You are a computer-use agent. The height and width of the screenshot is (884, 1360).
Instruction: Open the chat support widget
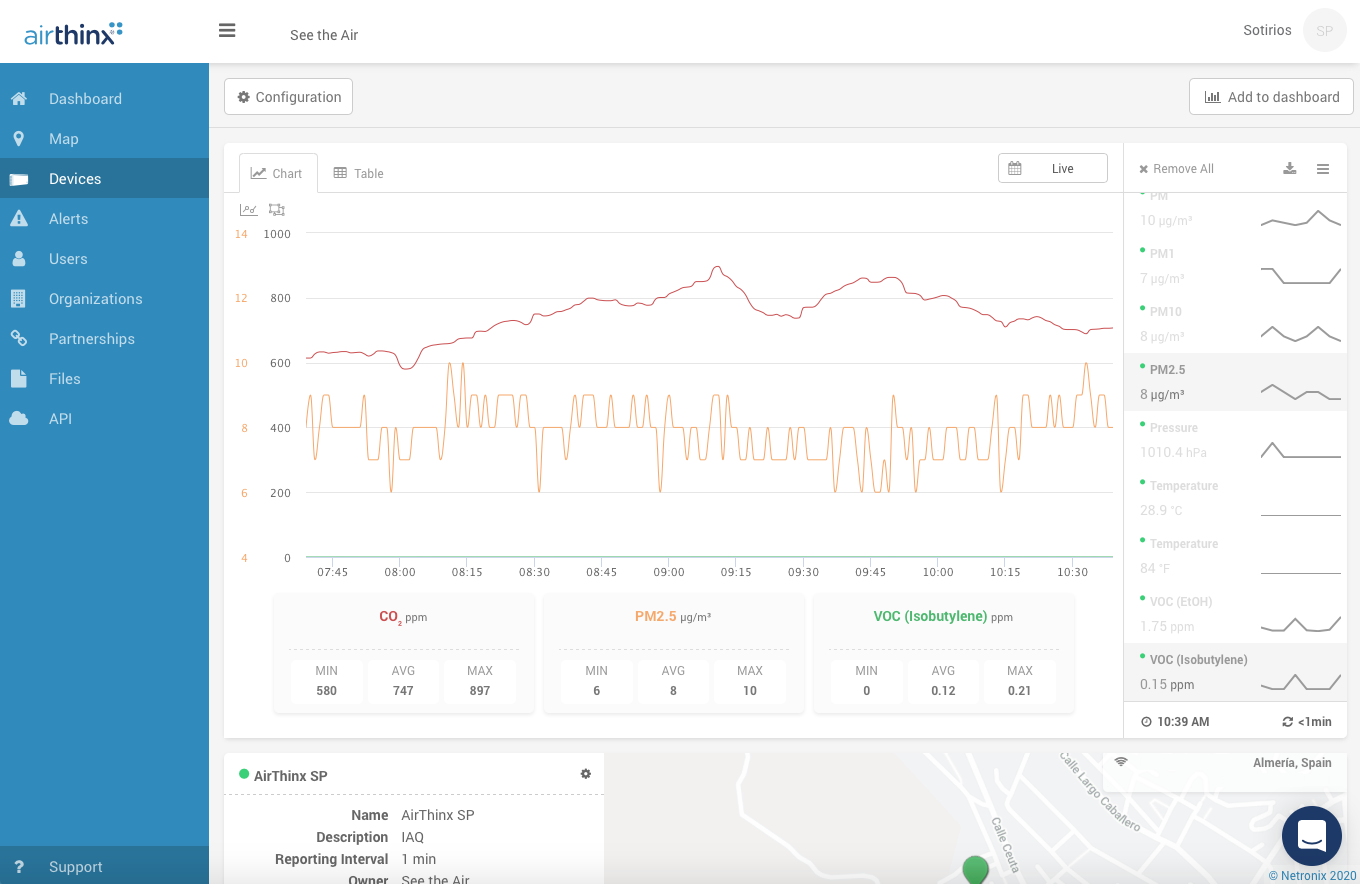point(1311,835)
